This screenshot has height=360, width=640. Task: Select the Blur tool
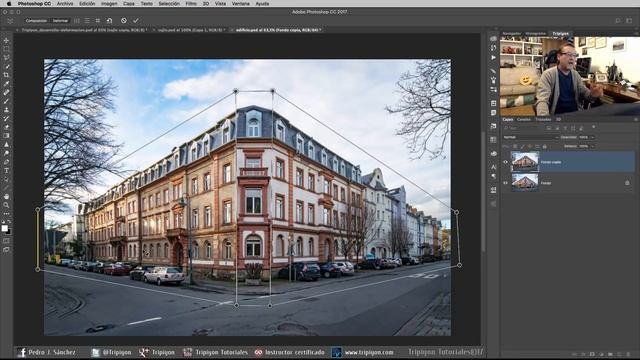tap(6, 144)
